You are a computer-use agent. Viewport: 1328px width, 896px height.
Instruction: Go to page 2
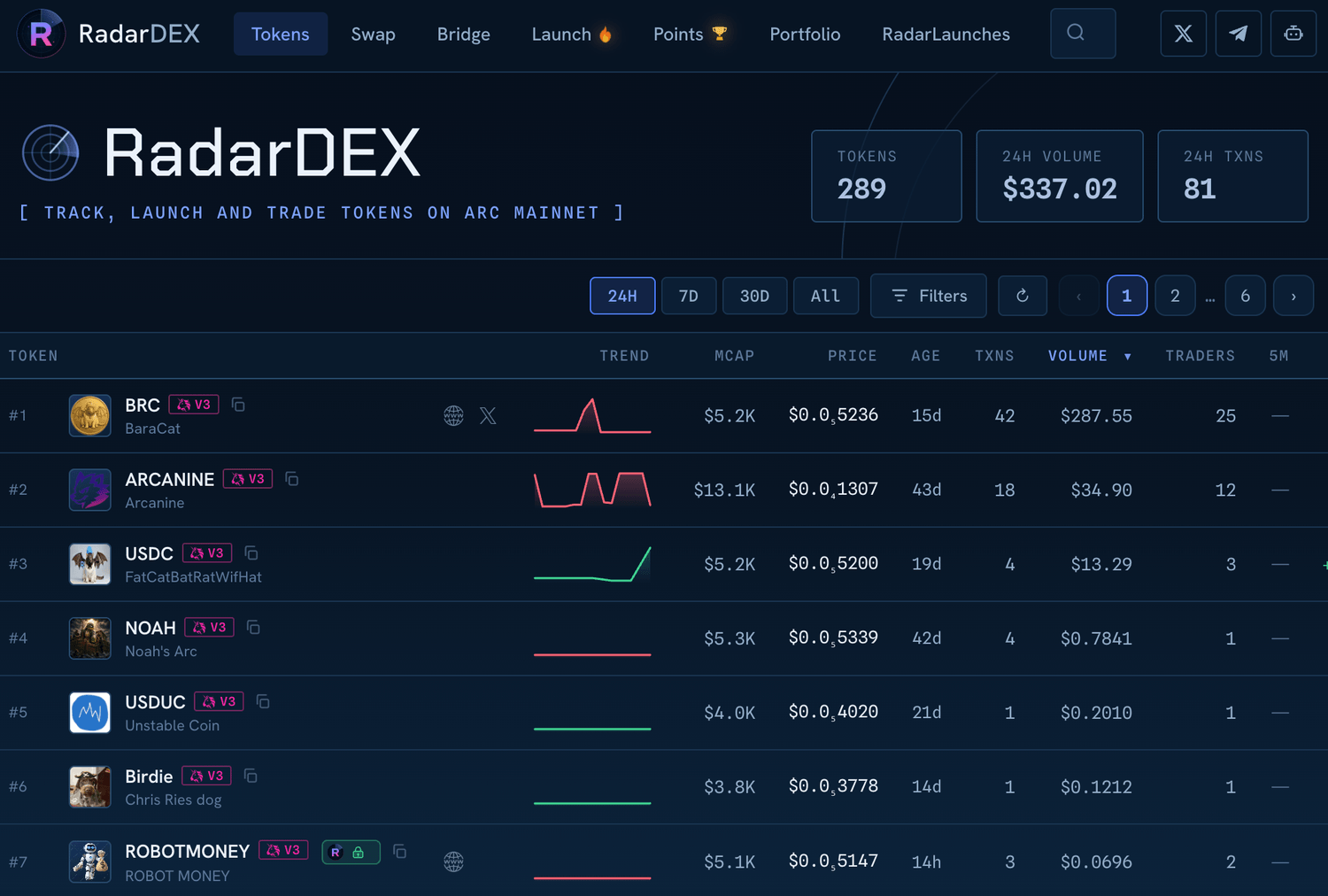pos(1175,296)
